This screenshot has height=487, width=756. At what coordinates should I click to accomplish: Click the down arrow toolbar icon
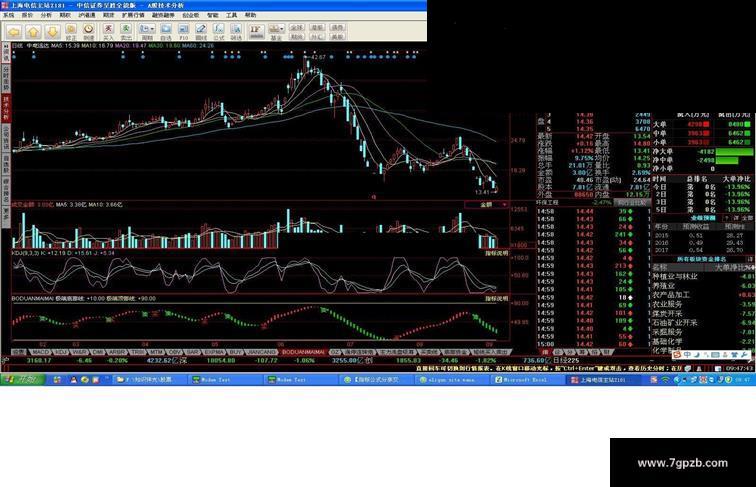[52, 32]
